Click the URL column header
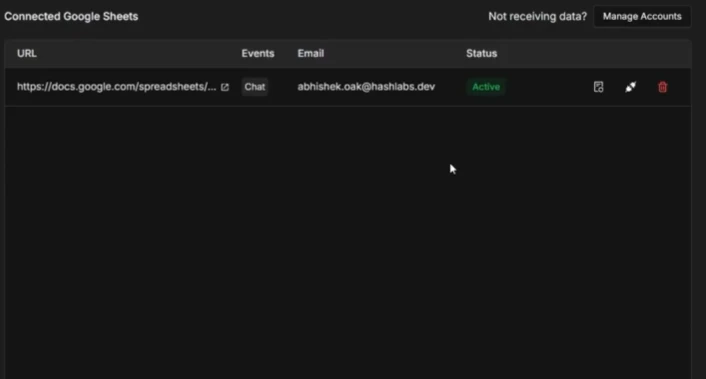 (x=27, y=54)
